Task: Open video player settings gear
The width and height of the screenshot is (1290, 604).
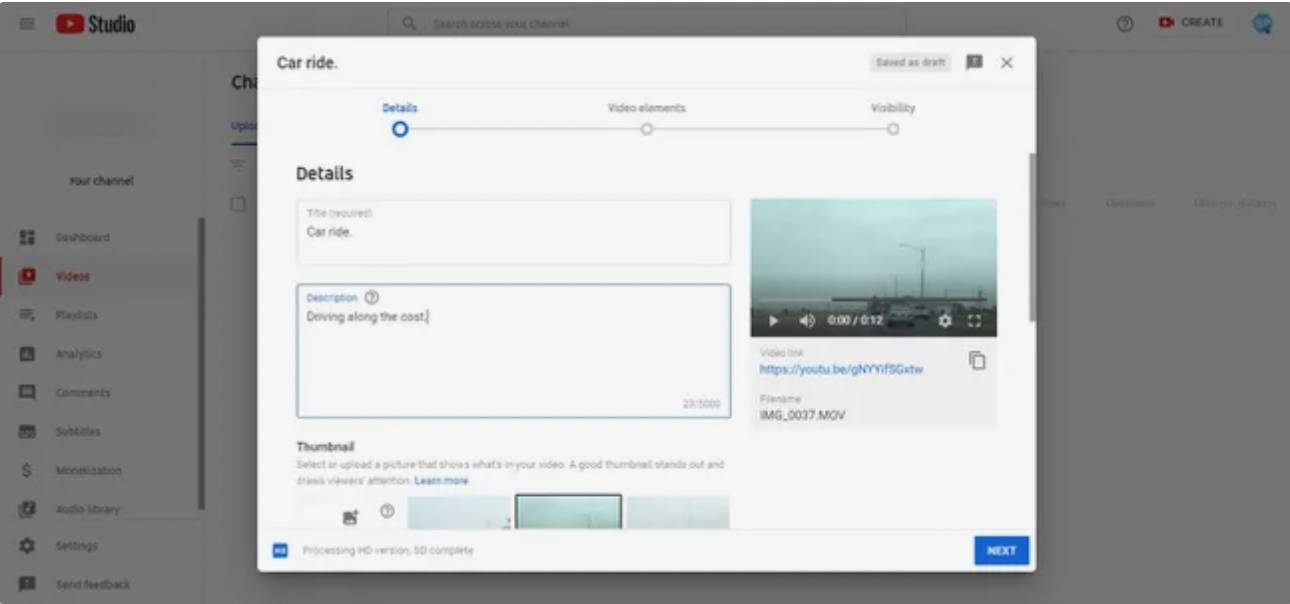Action: pyautogui.click(x=945, y=321)
